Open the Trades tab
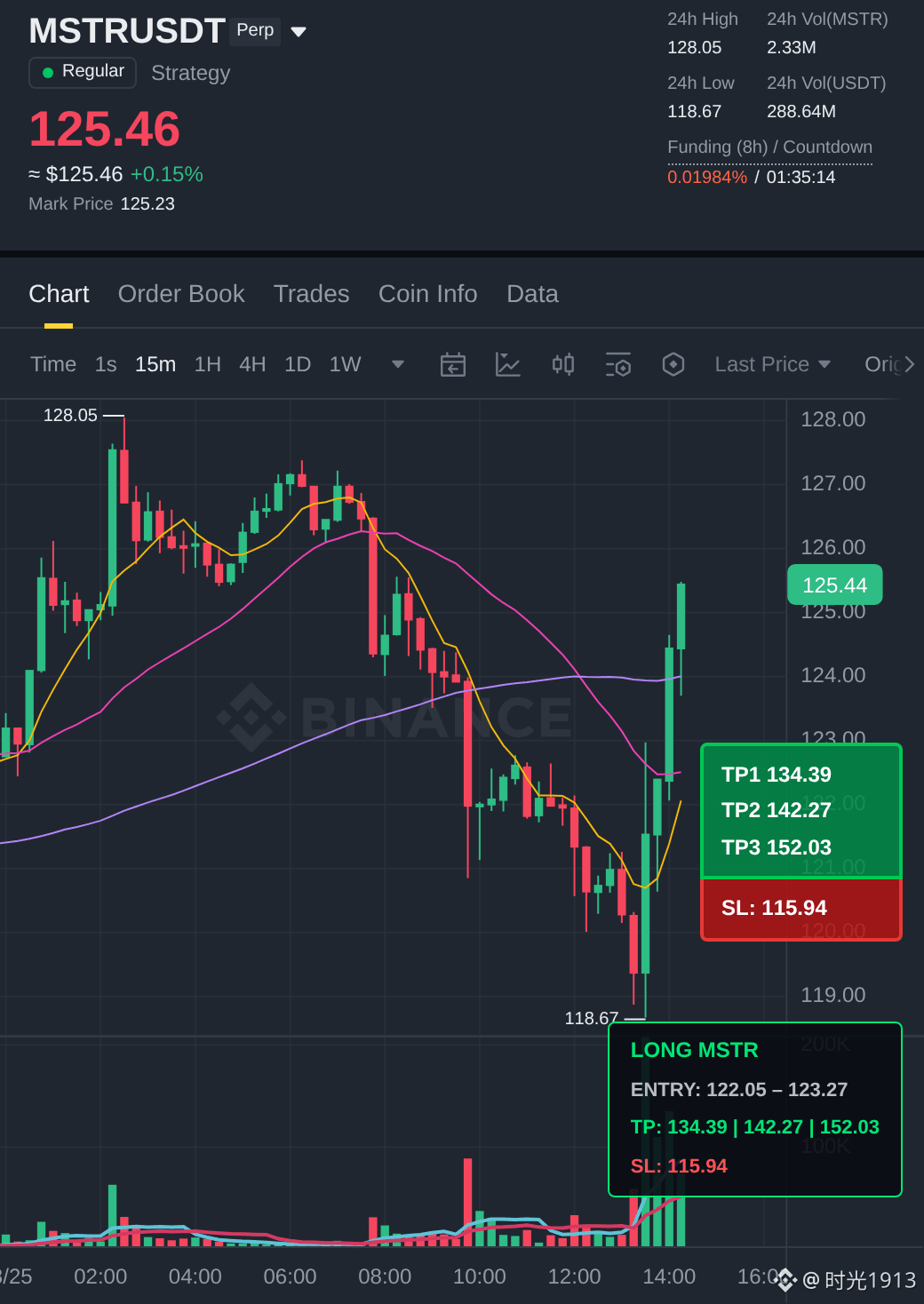 (311, 294)
